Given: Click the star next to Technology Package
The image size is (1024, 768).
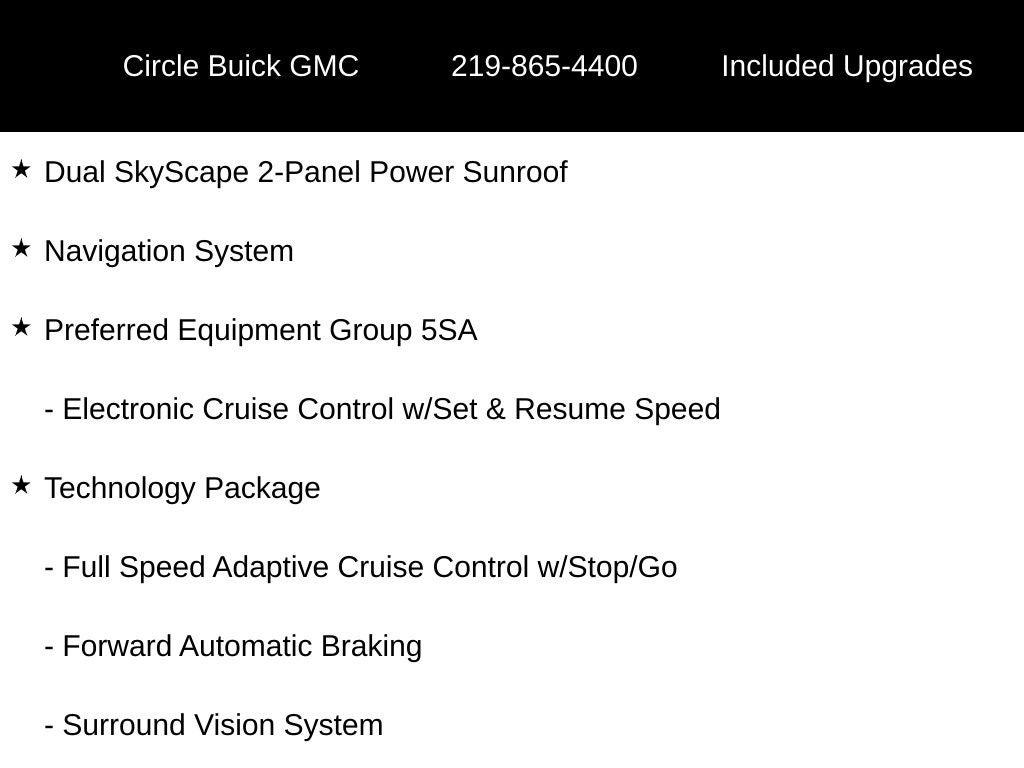Looking at the screenshot, I should point(21,486).
